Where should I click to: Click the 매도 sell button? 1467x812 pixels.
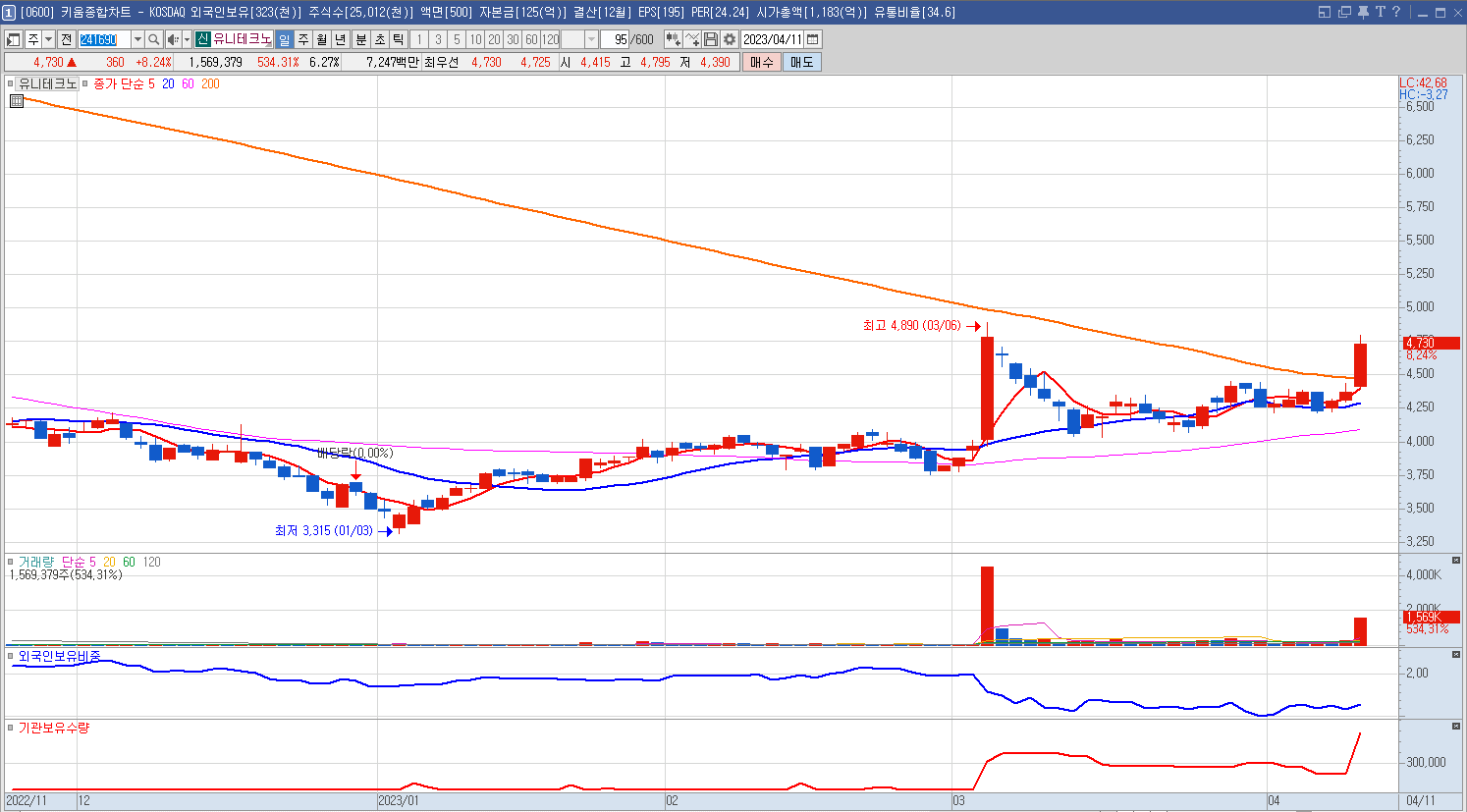click(801, 62)
